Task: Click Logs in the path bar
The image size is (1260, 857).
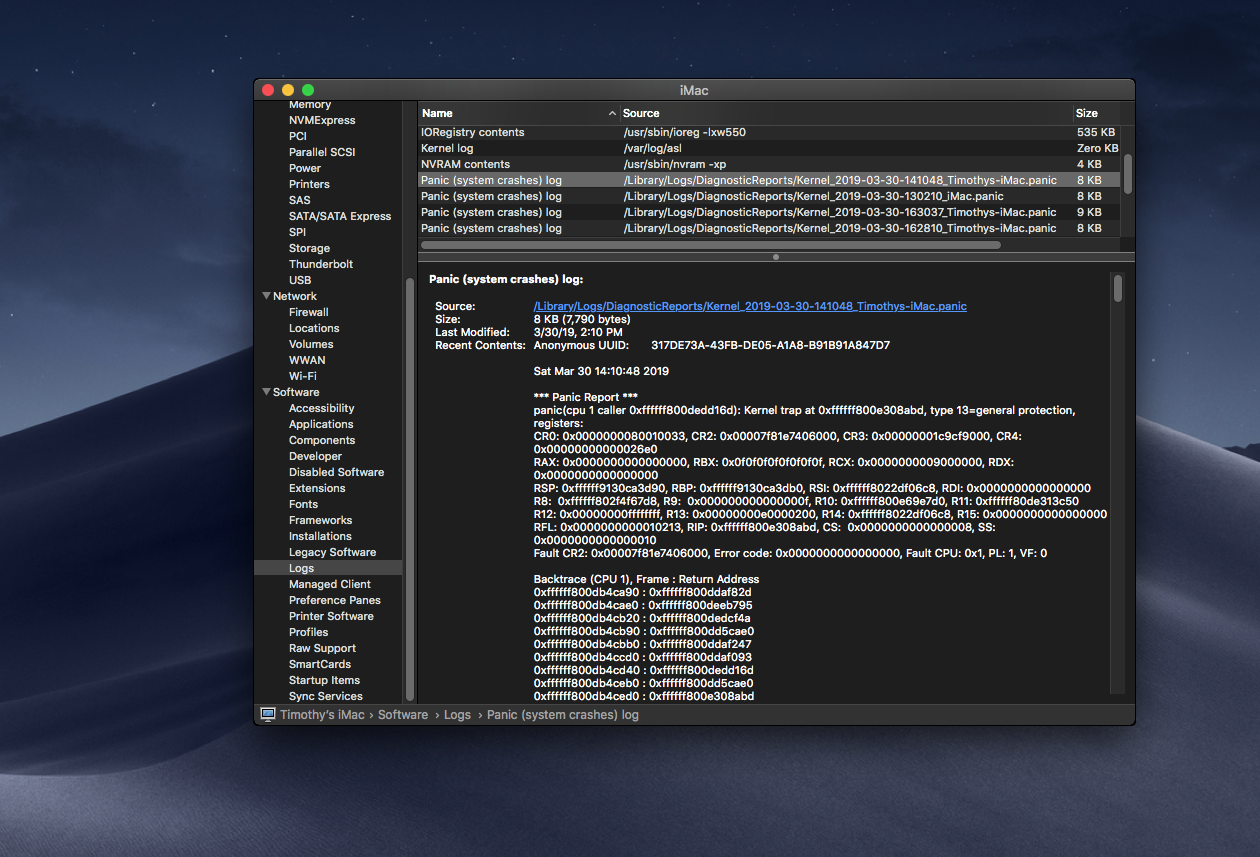Action: [457, 715]
